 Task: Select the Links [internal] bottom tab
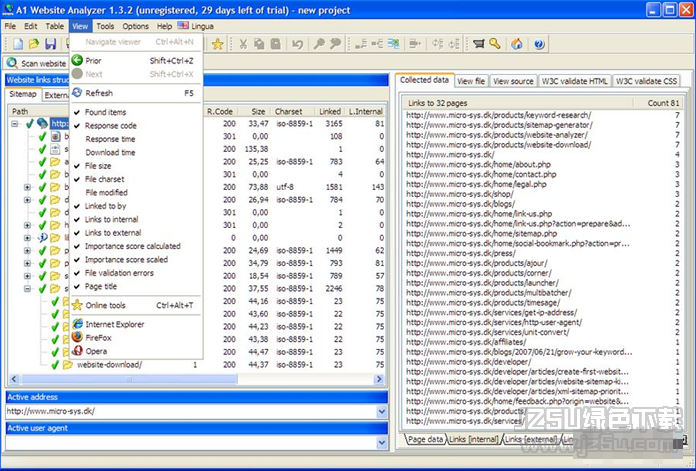point(474,439)
